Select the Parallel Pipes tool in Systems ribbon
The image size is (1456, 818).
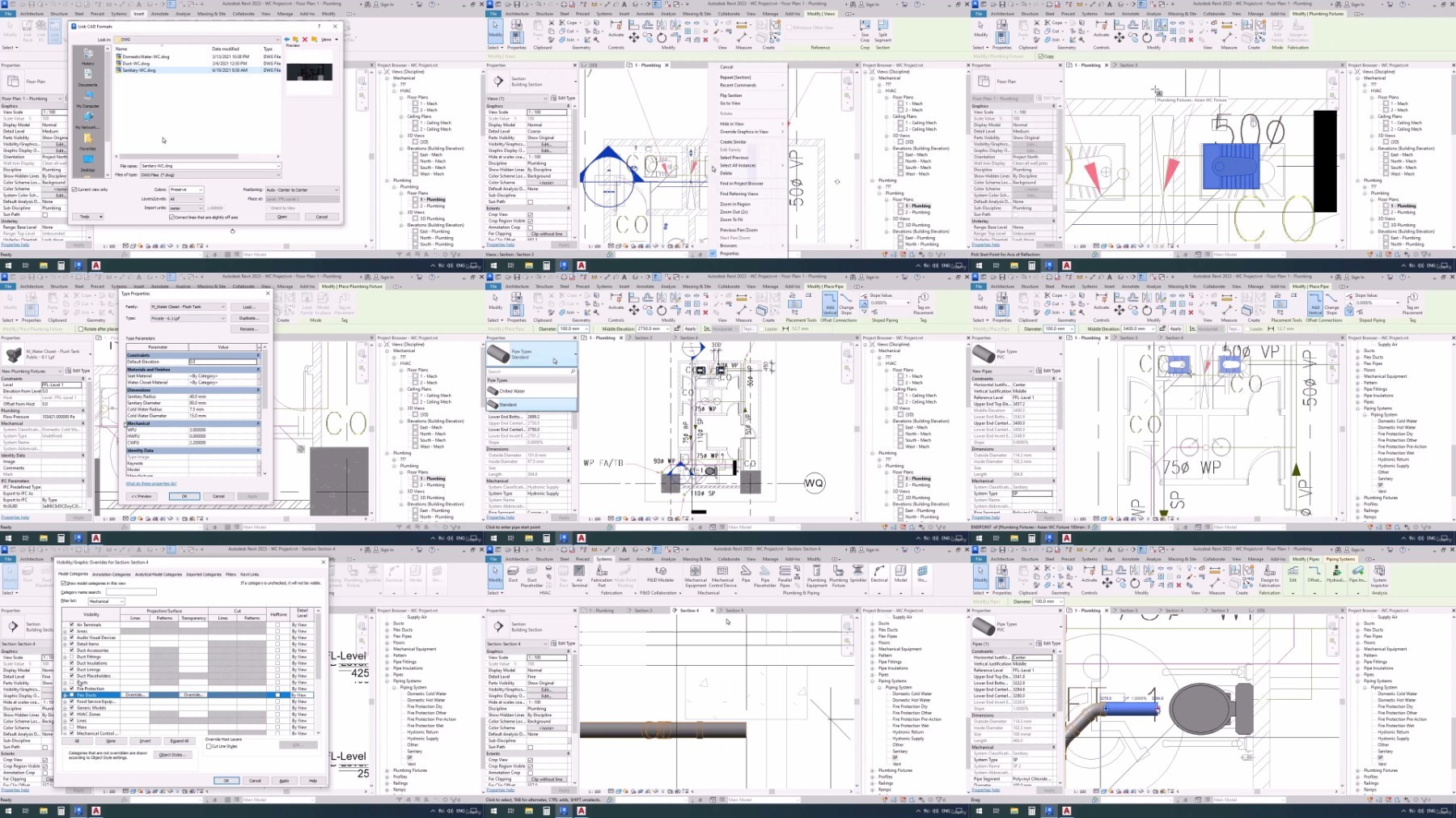785,576
